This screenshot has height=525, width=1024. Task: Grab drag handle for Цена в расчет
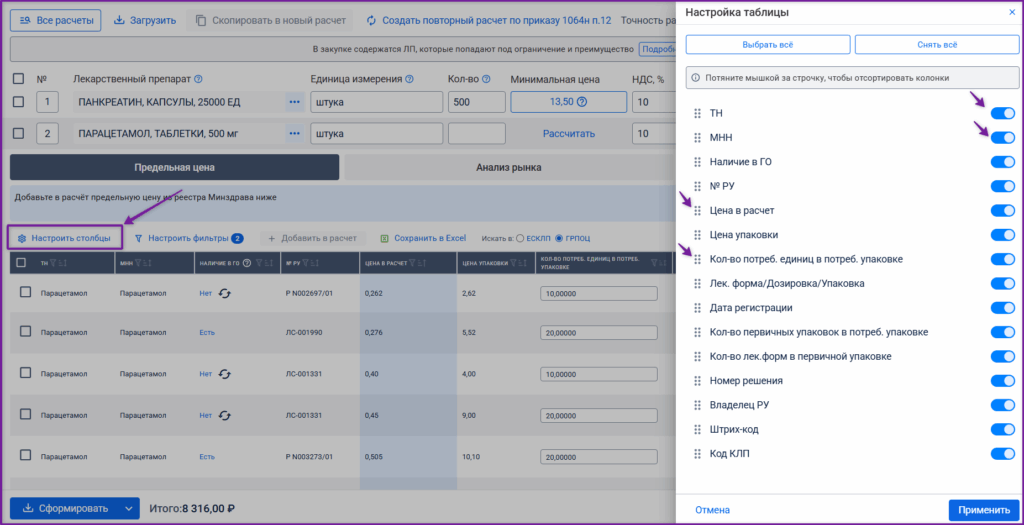pos(697,211)
